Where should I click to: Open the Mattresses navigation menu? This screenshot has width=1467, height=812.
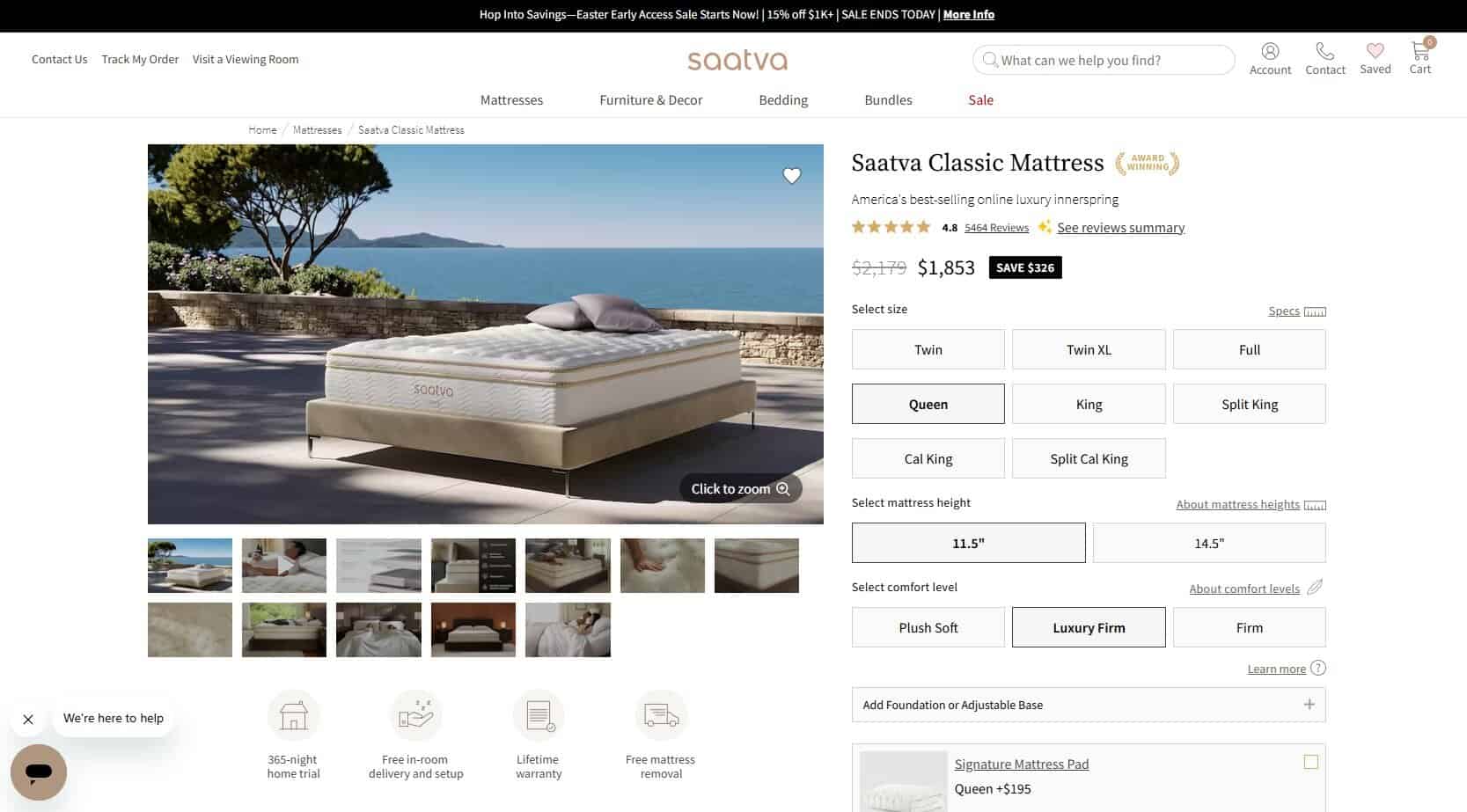pos(511,100)
